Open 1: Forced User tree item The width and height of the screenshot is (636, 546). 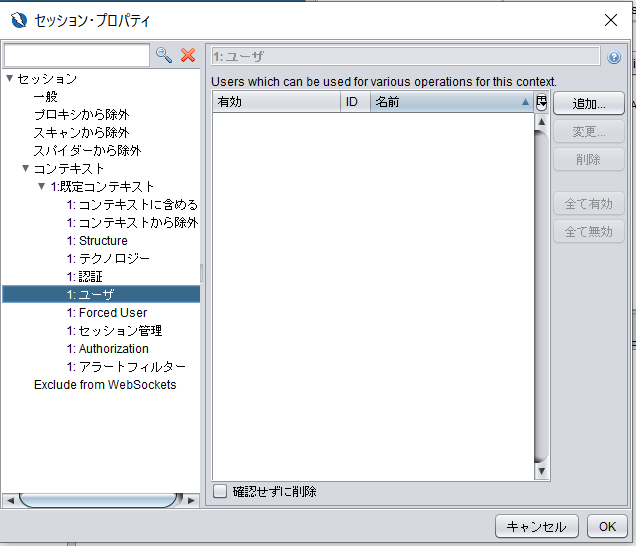coord(107,313)
